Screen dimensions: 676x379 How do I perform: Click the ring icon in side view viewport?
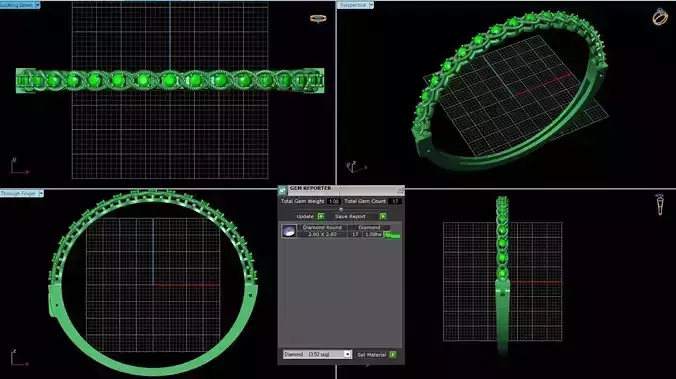(660, 204)
